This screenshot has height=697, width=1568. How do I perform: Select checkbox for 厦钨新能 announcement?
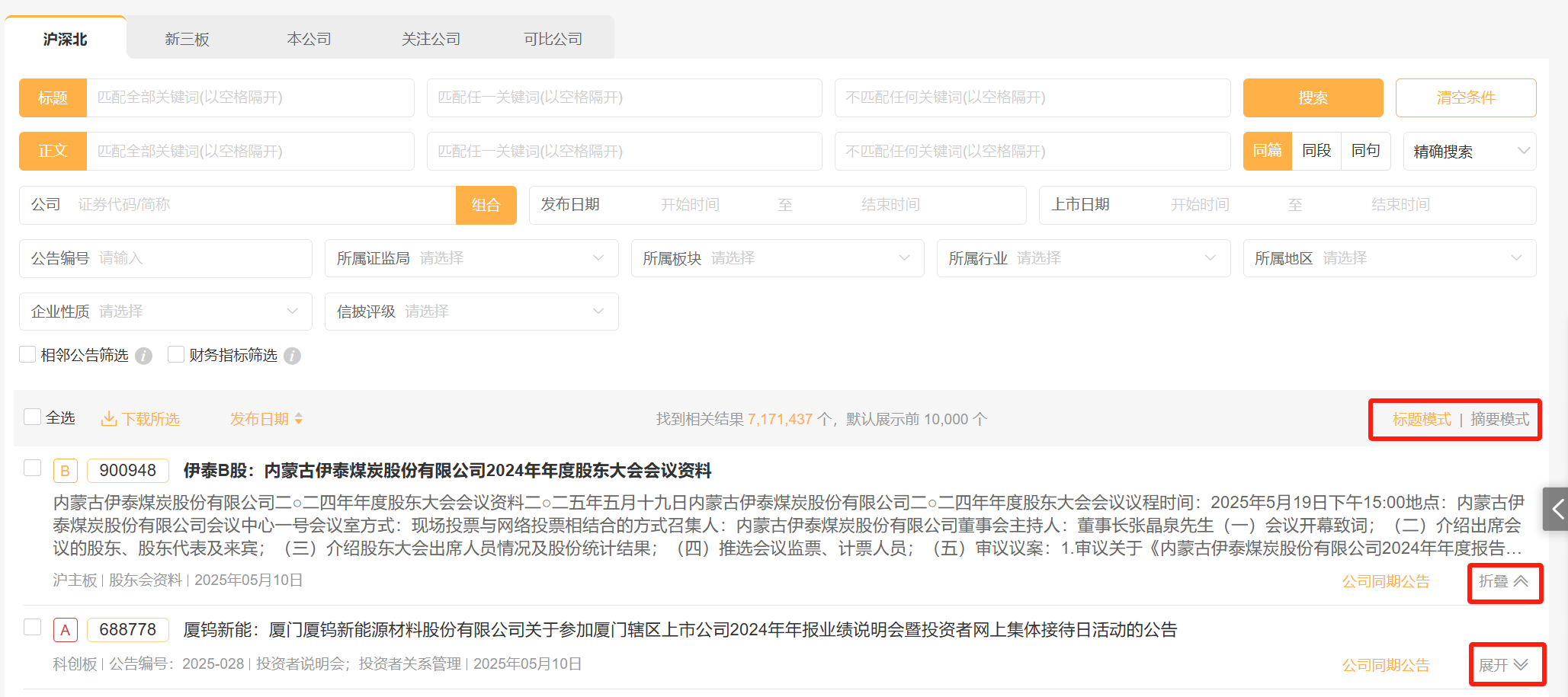[32, 627]
